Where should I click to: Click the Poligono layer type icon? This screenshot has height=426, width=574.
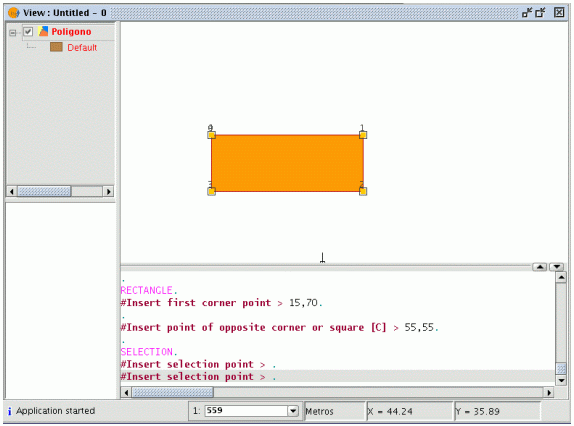click(x=43, y=31)
